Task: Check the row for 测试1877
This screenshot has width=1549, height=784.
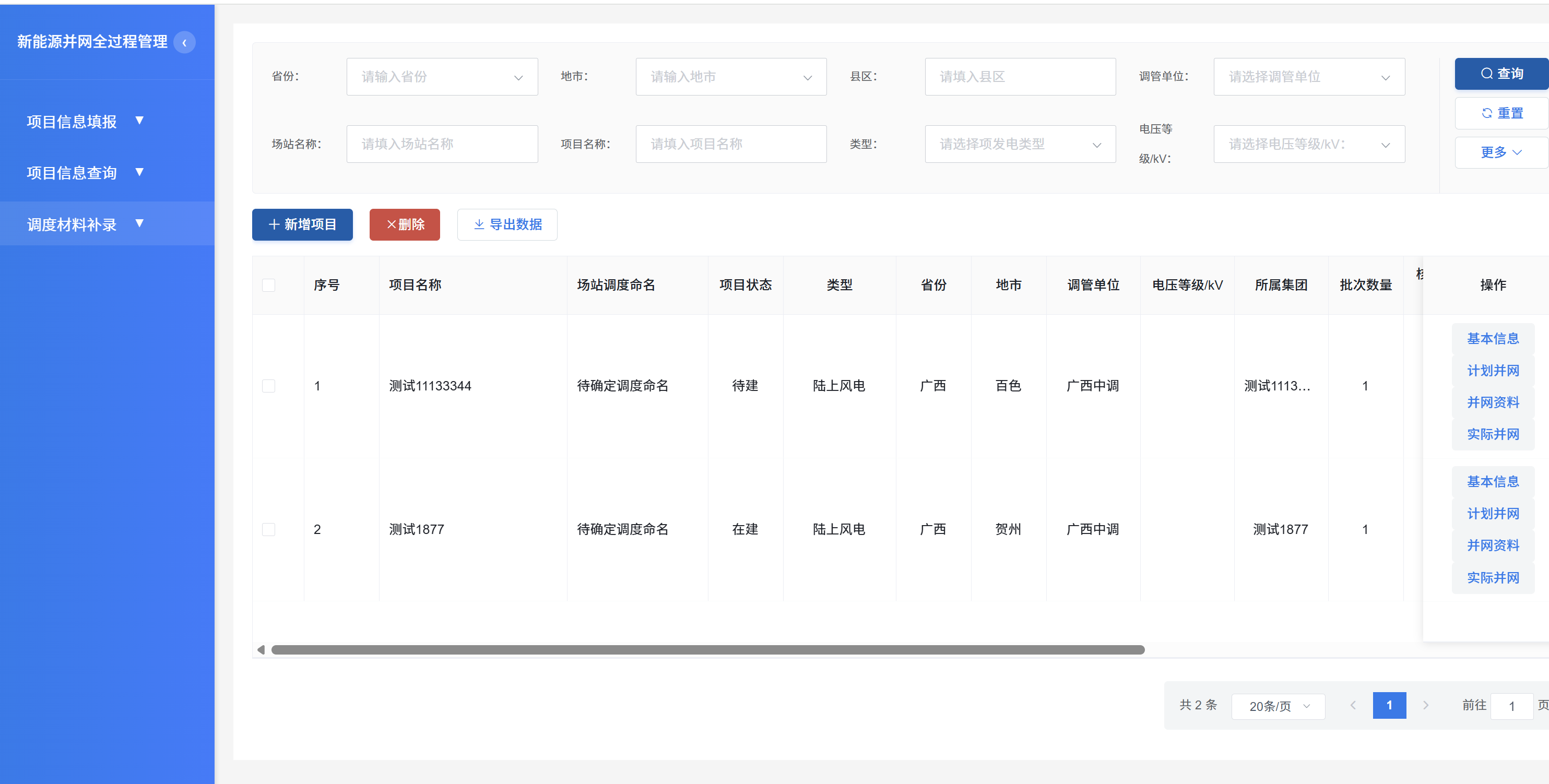Action: point(269,530)
